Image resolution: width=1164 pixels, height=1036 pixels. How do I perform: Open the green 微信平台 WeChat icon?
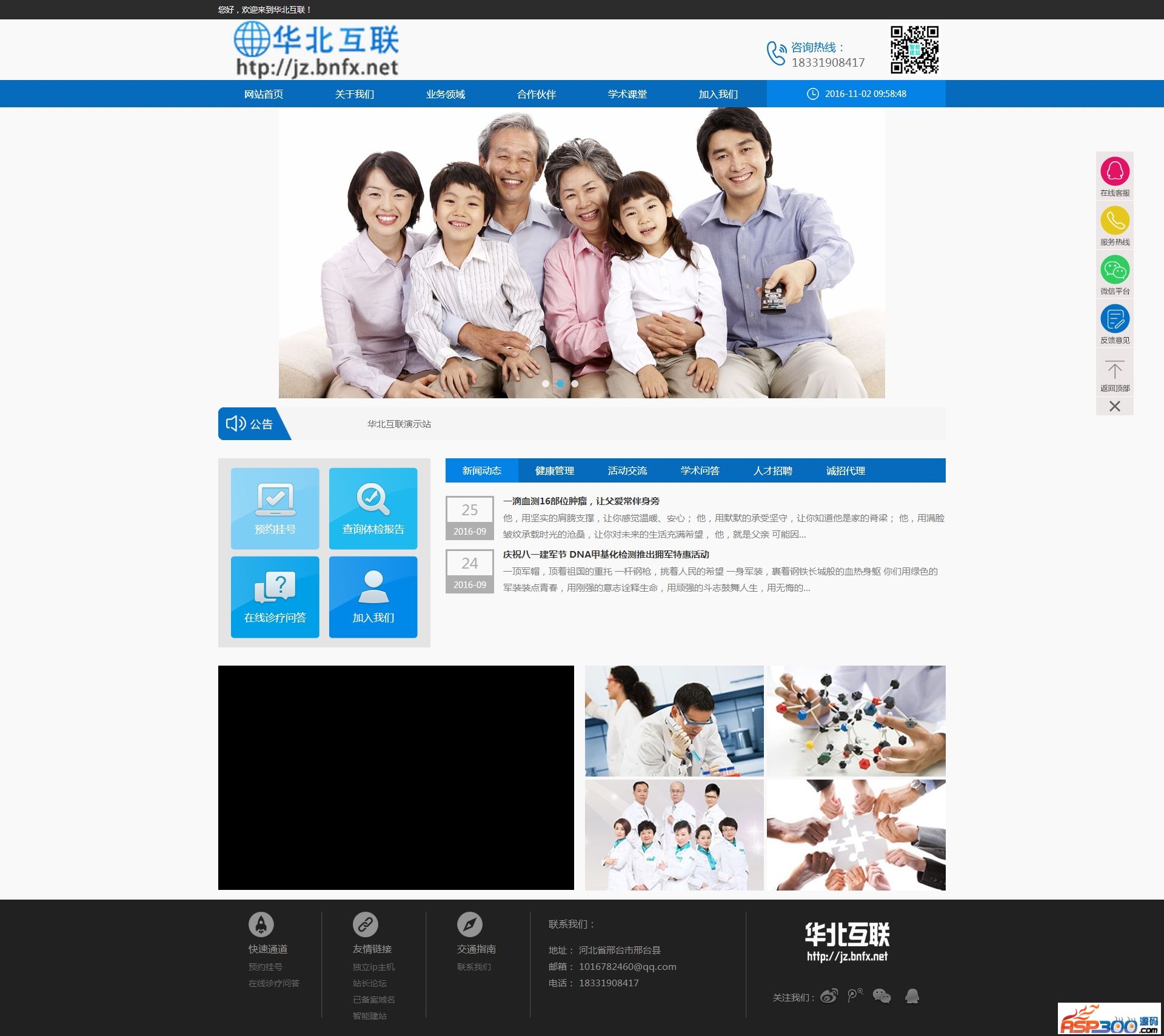1114,270
